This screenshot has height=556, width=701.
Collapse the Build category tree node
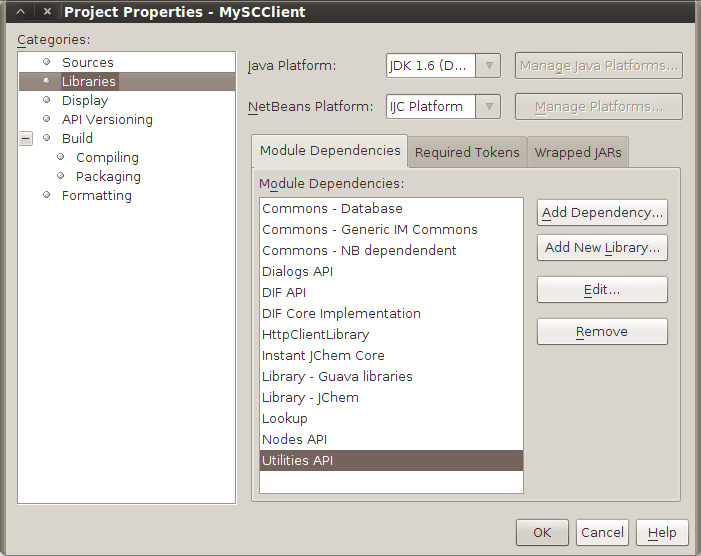(x=26, y=139)
